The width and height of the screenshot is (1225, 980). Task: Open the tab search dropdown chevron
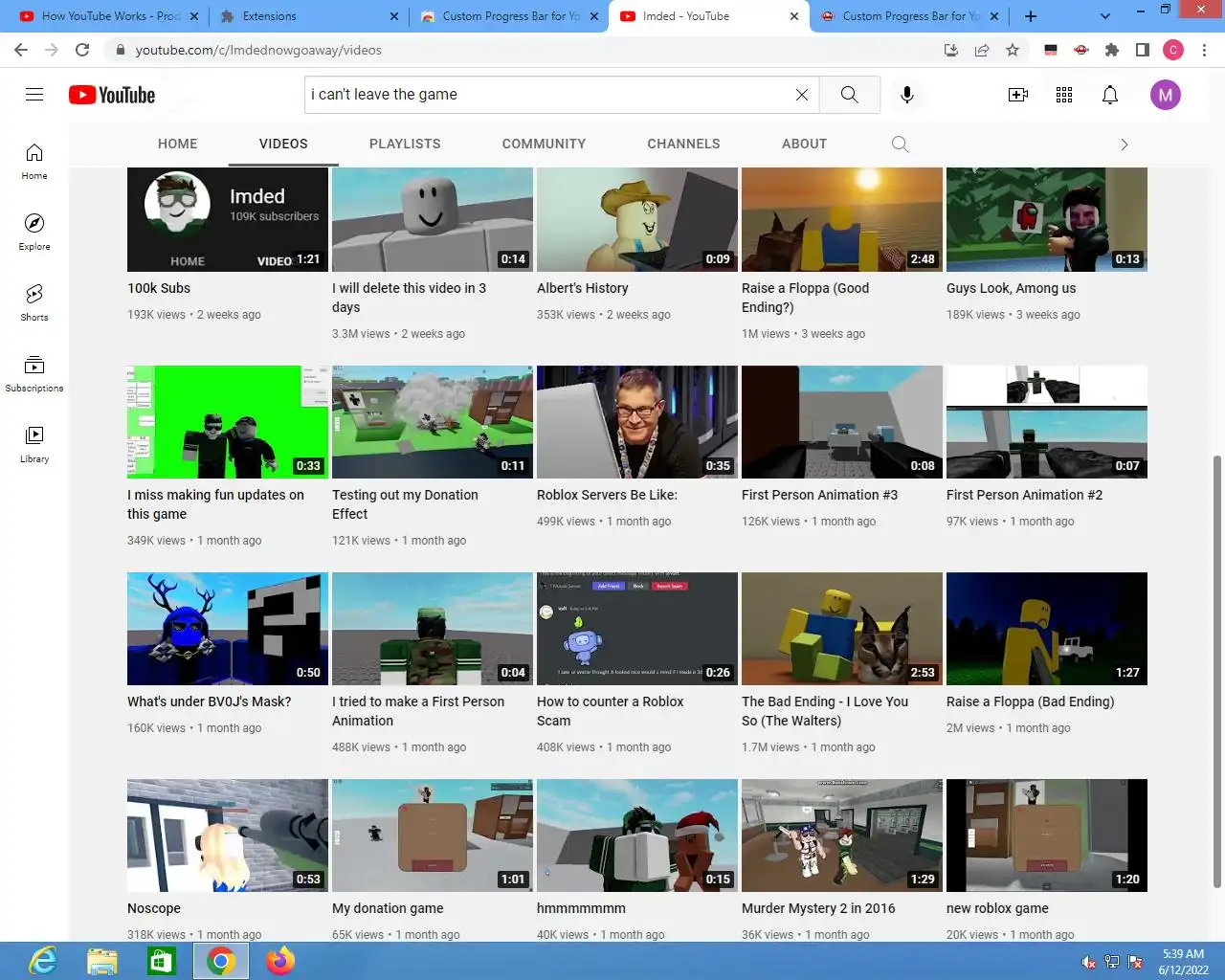click(1105, 16)
